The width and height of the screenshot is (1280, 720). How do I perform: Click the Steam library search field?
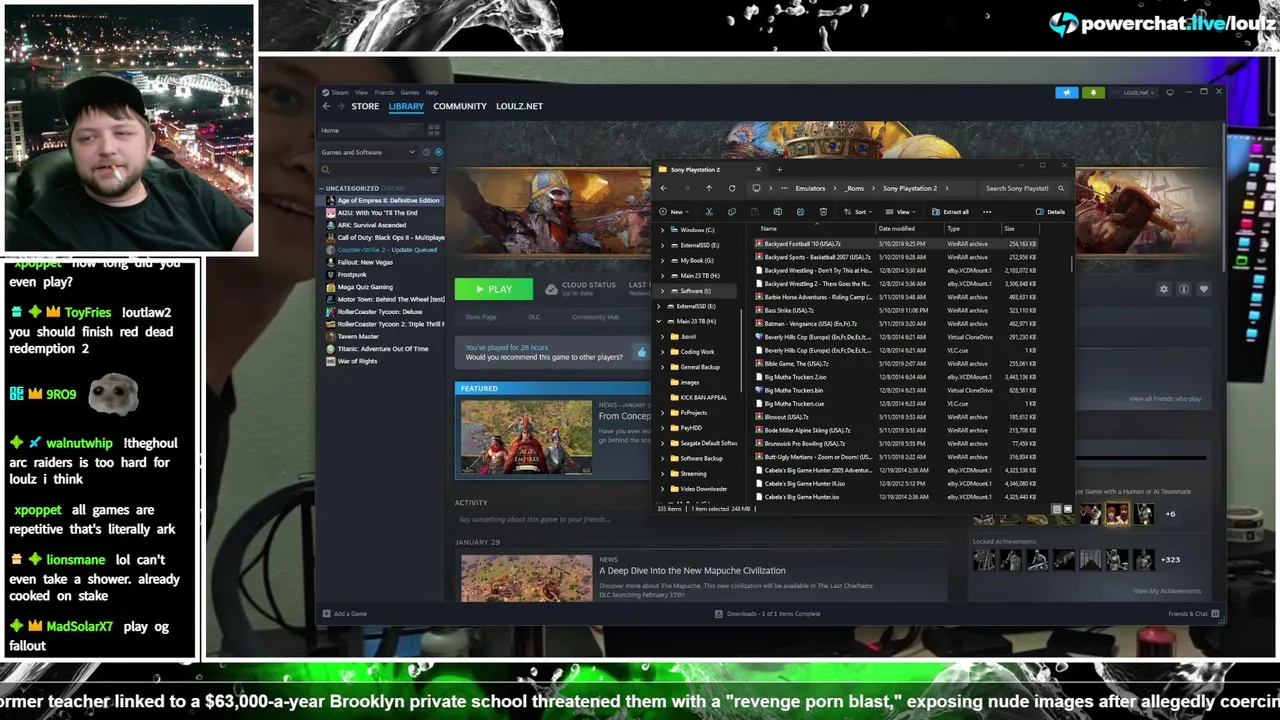376,170
